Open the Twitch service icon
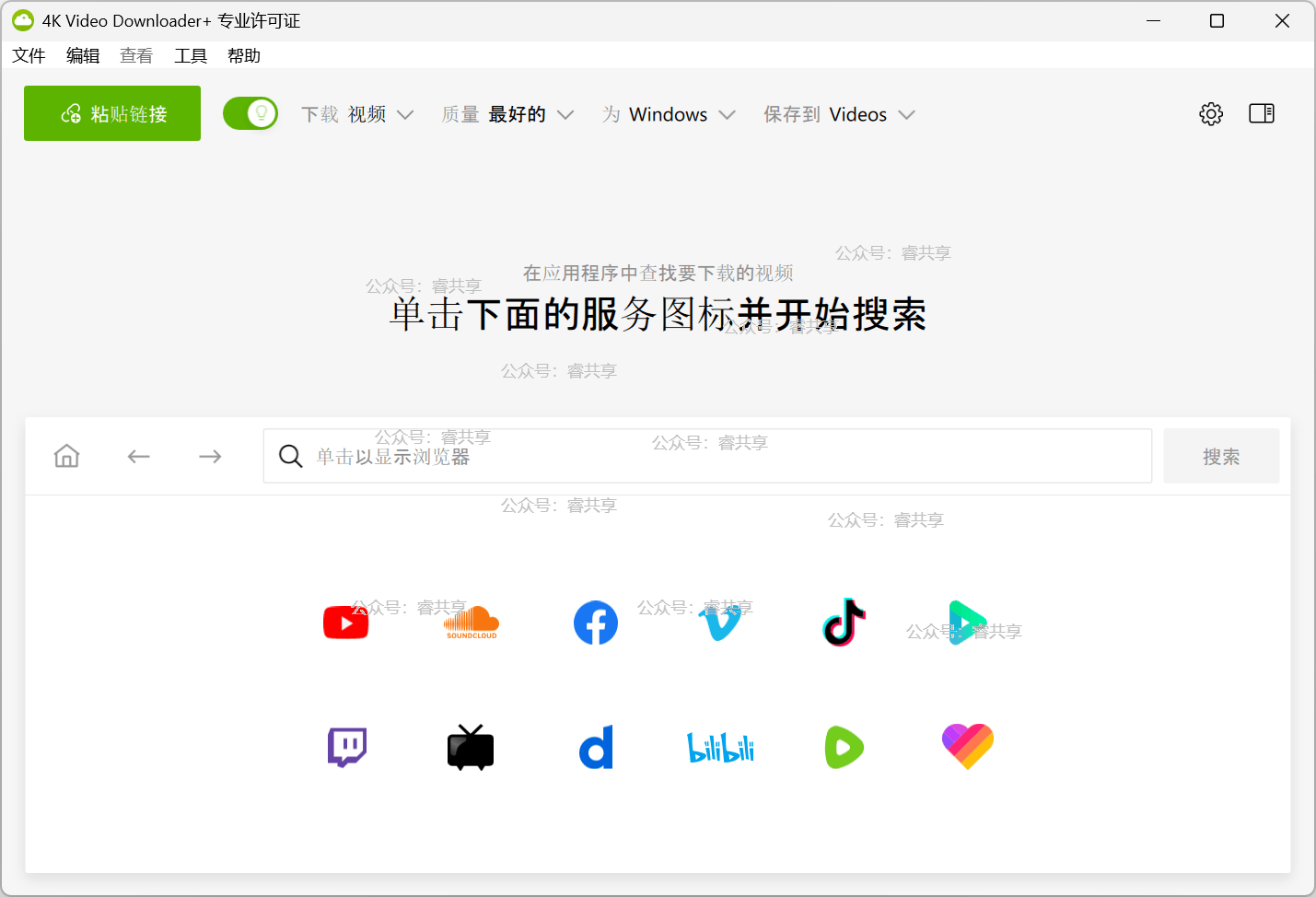 click(347, 747)
